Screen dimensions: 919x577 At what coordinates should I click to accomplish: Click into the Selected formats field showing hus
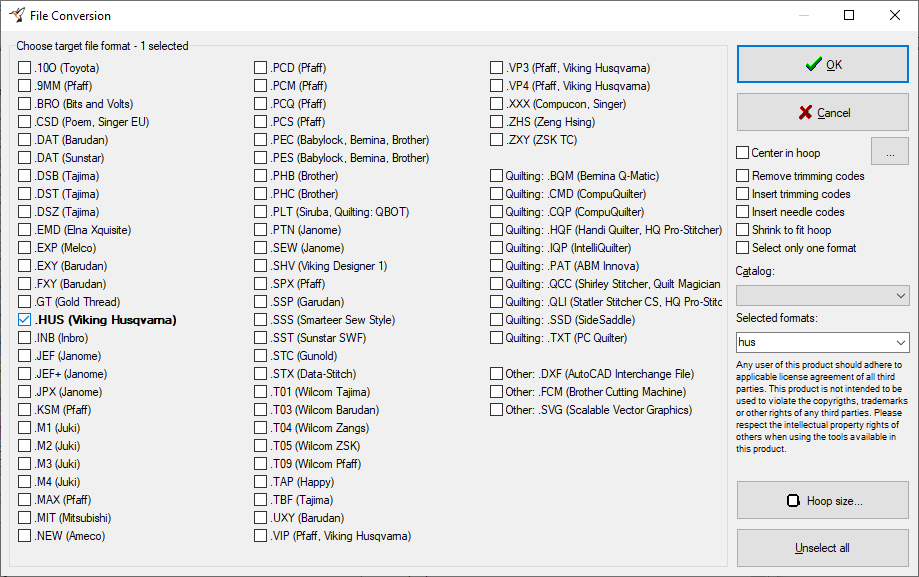815,342
